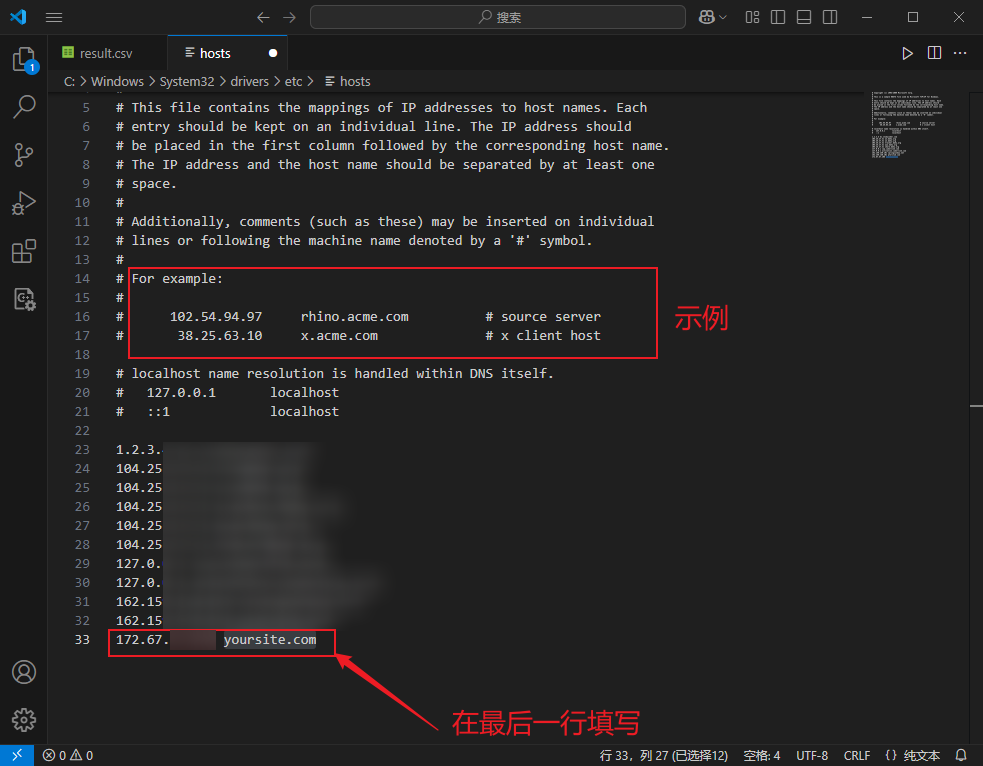Open the Search view in activity bar
Viewport: 983px width, 766px height.
click(24, 107)
